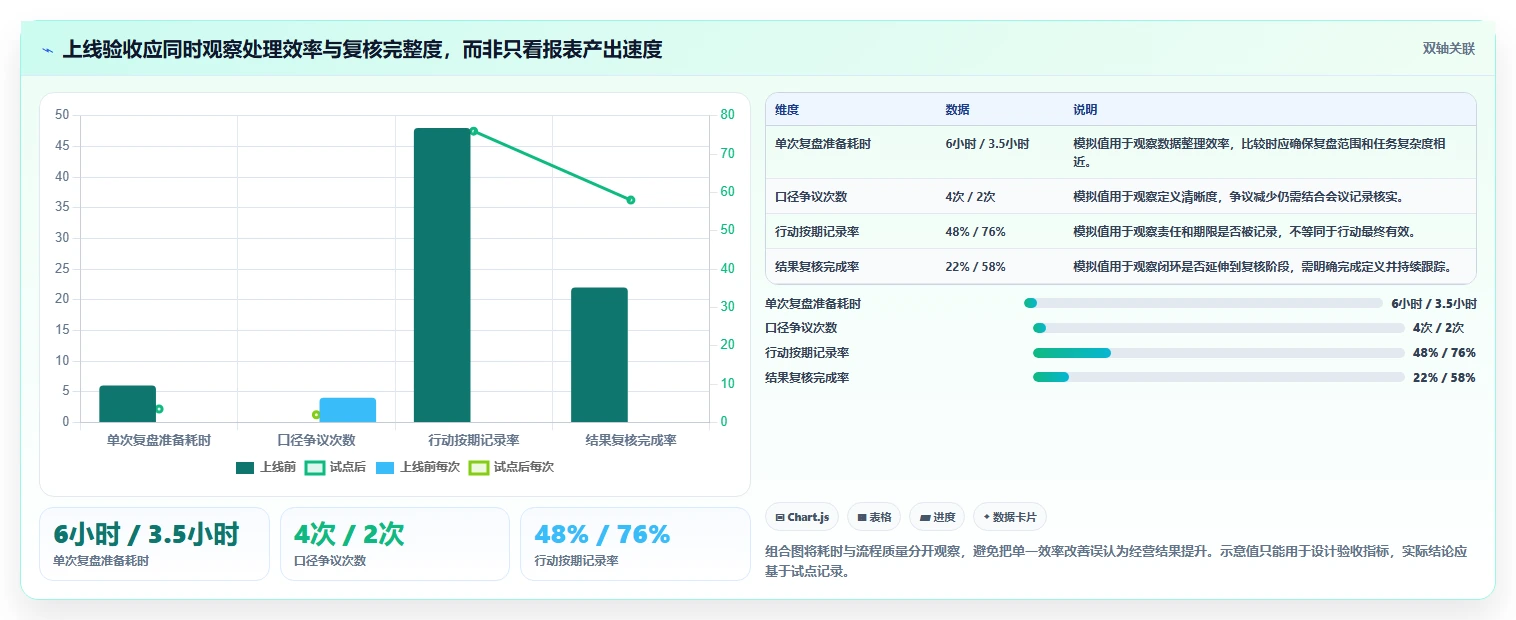Select table cell 结果复核完成率 in 维度 column

(817, 267)
